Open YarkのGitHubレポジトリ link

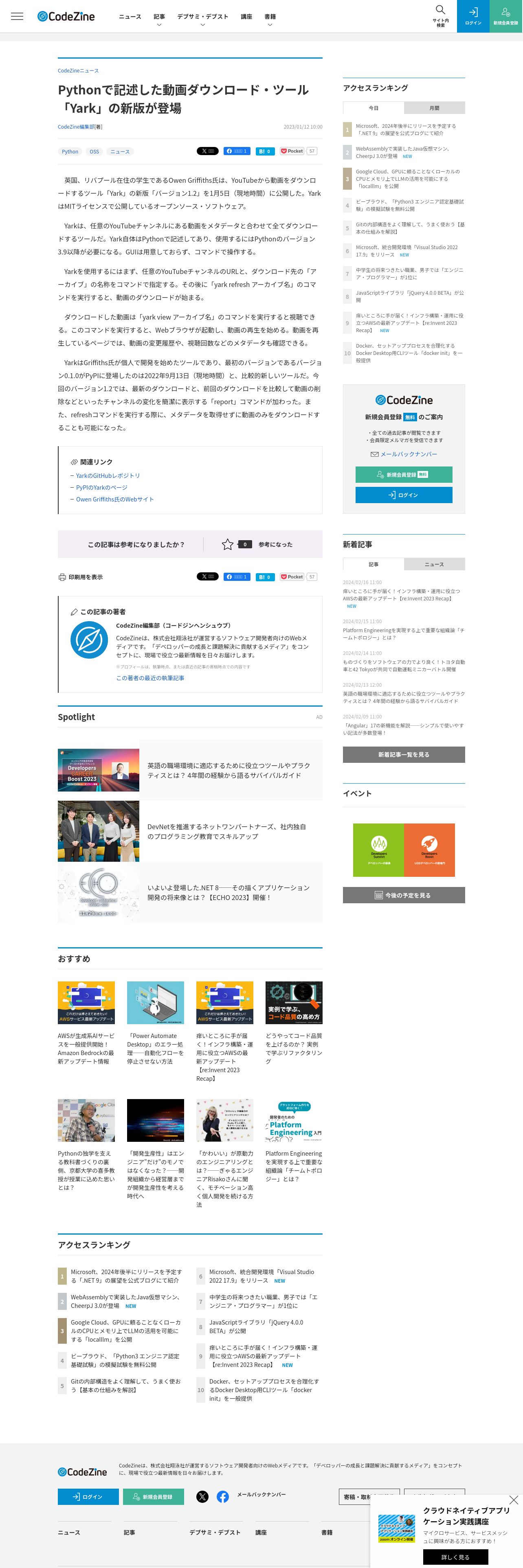(108, 475)
